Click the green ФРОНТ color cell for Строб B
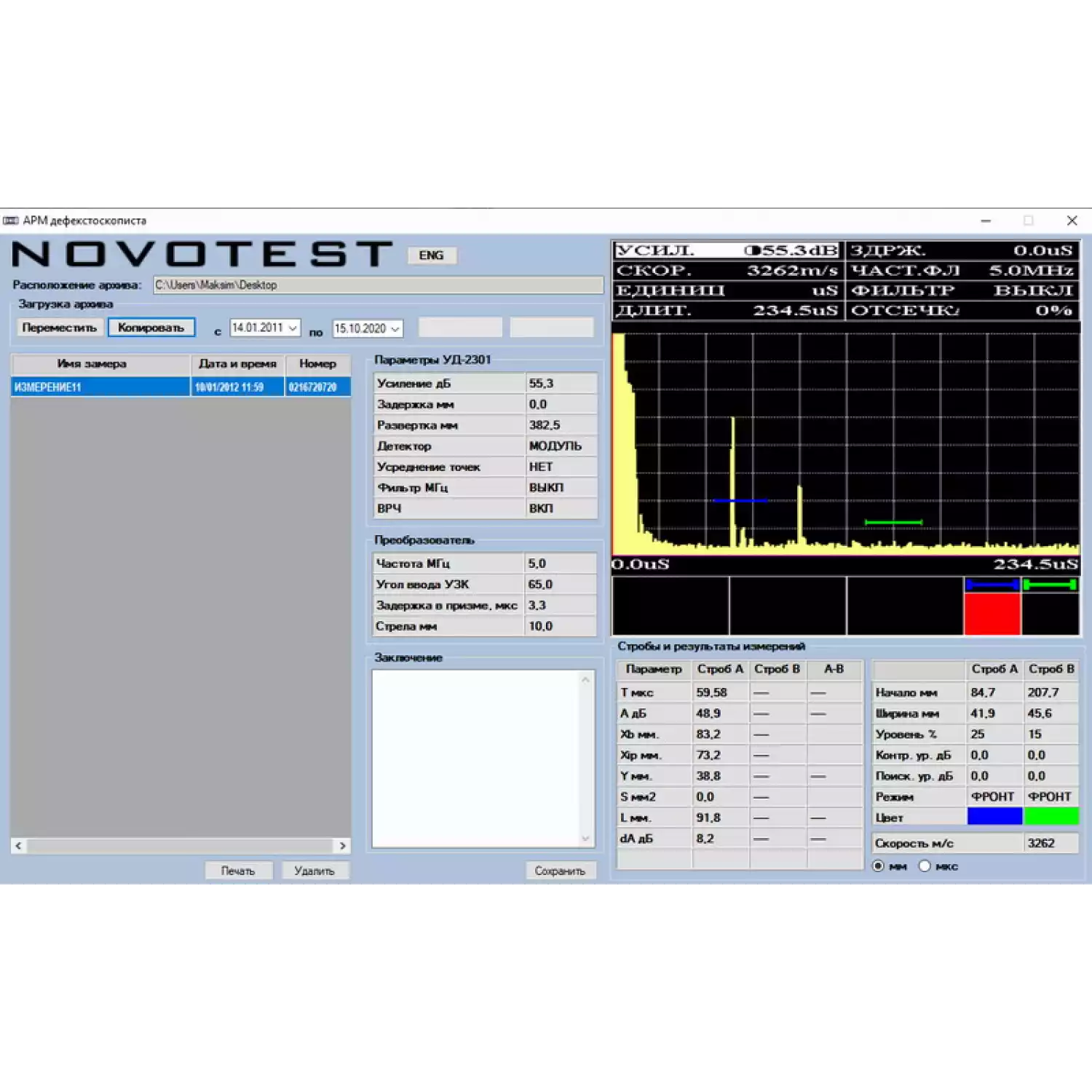This screenshot has height=1092, width=1092. coord(1051,817)
